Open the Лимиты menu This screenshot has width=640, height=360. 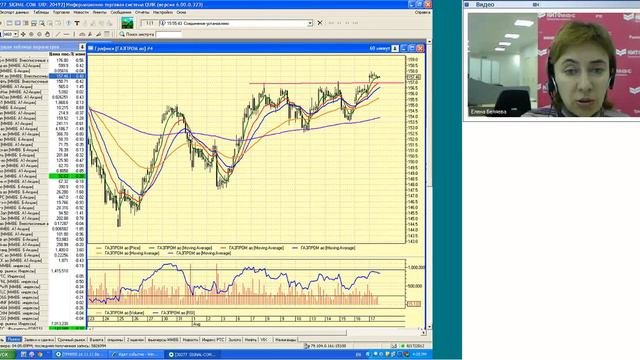99,13
